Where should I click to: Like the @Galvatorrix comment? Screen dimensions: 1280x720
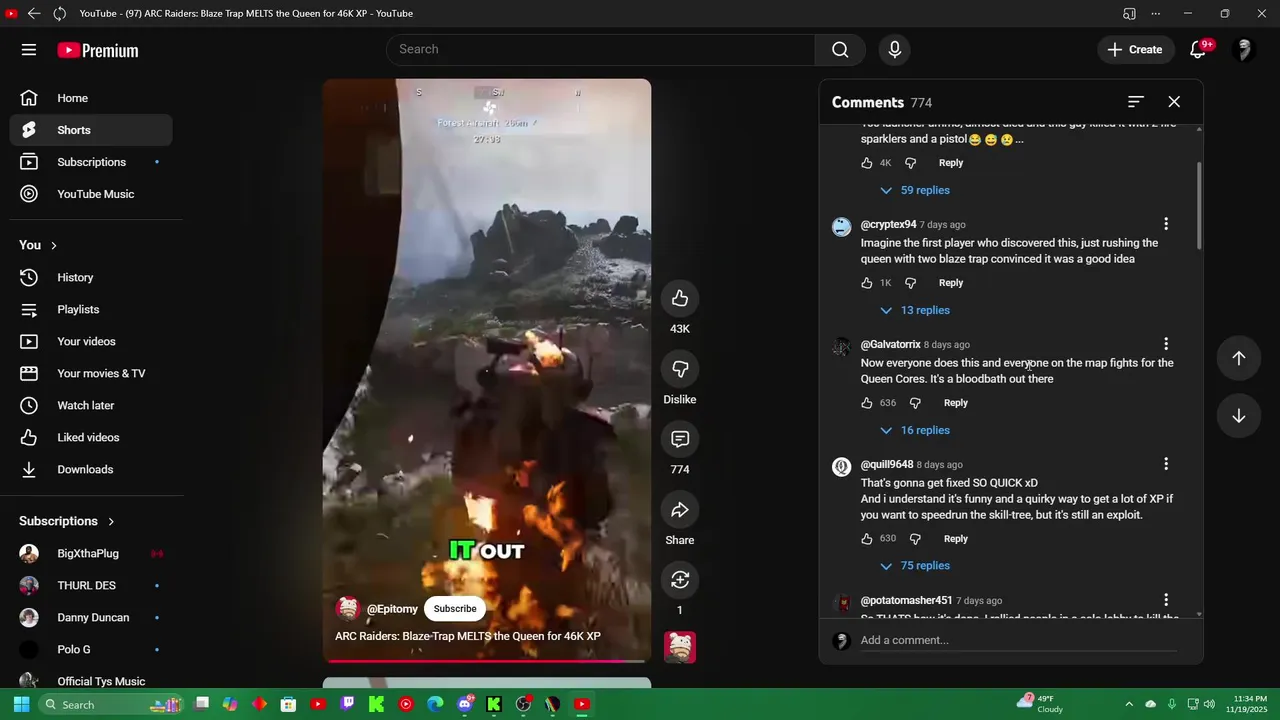click(867, 403)
